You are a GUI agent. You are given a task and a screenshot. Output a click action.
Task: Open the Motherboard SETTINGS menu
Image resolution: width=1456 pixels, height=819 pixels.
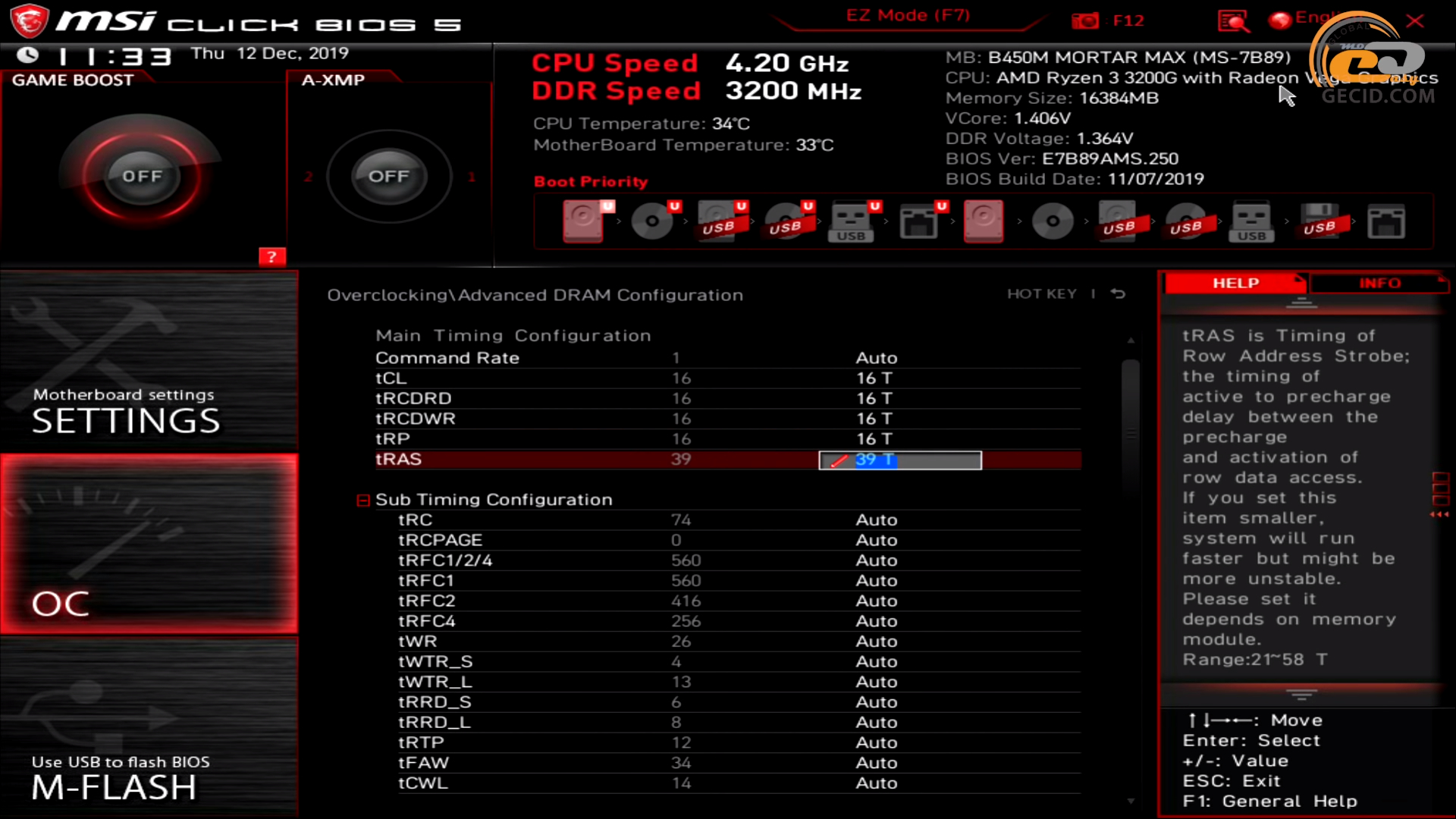pyautogui.click(x=149, y=362)
